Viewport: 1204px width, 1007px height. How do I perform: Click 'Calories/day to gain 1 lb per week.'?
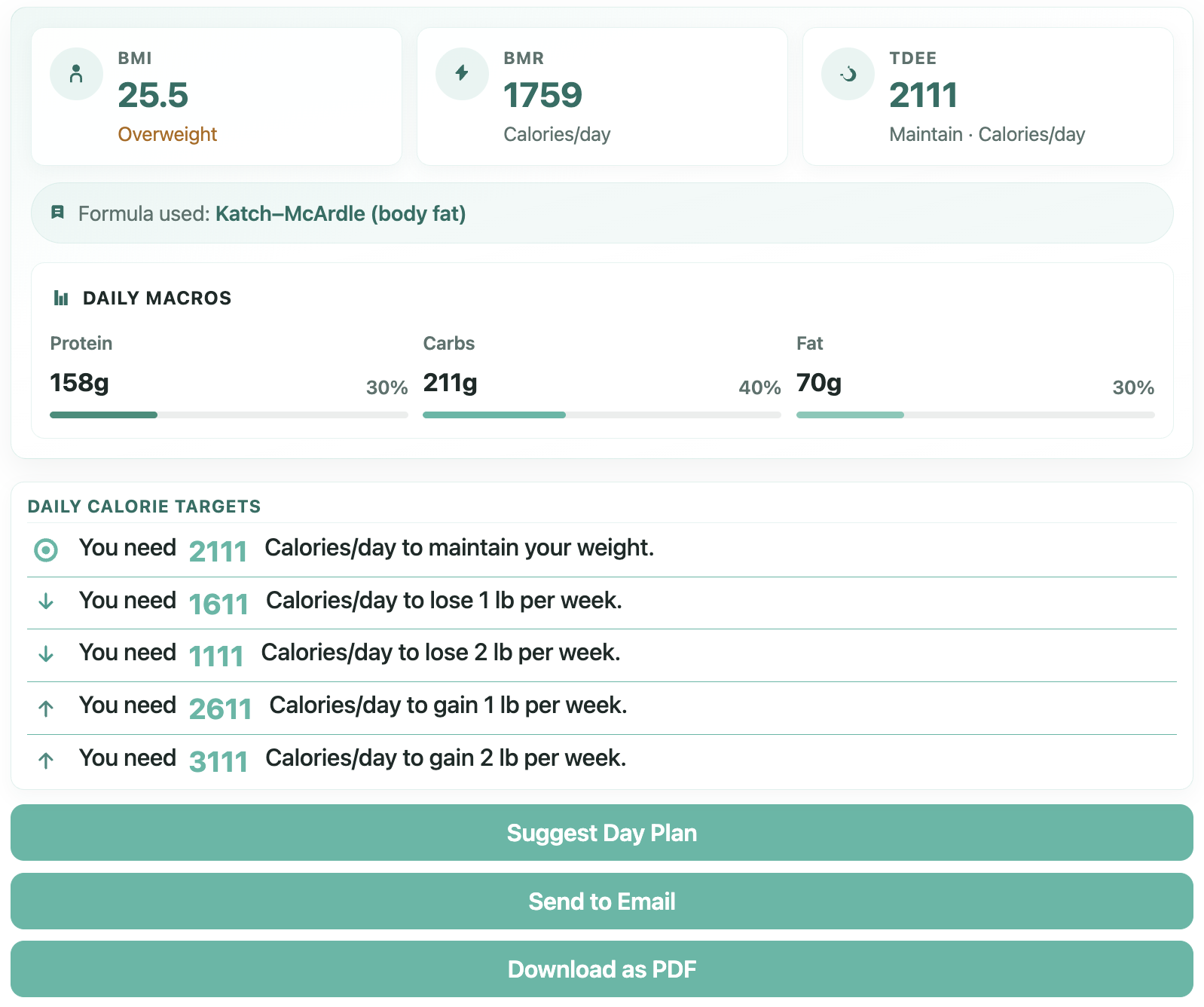tap(448, 706)
